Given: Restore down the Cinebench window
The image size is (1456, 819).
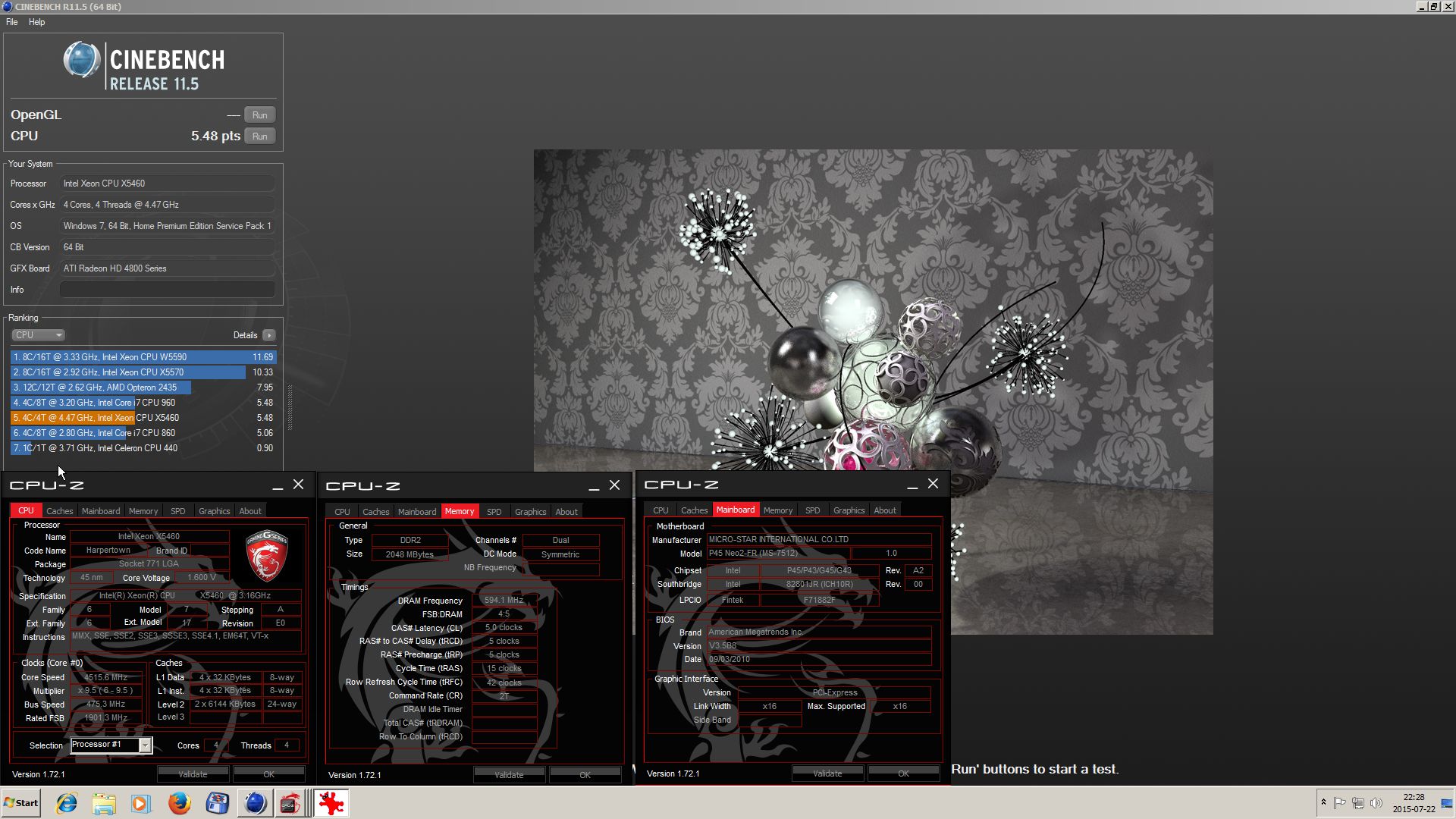Looking at the screenshot, I should (x=1433, y=7).
